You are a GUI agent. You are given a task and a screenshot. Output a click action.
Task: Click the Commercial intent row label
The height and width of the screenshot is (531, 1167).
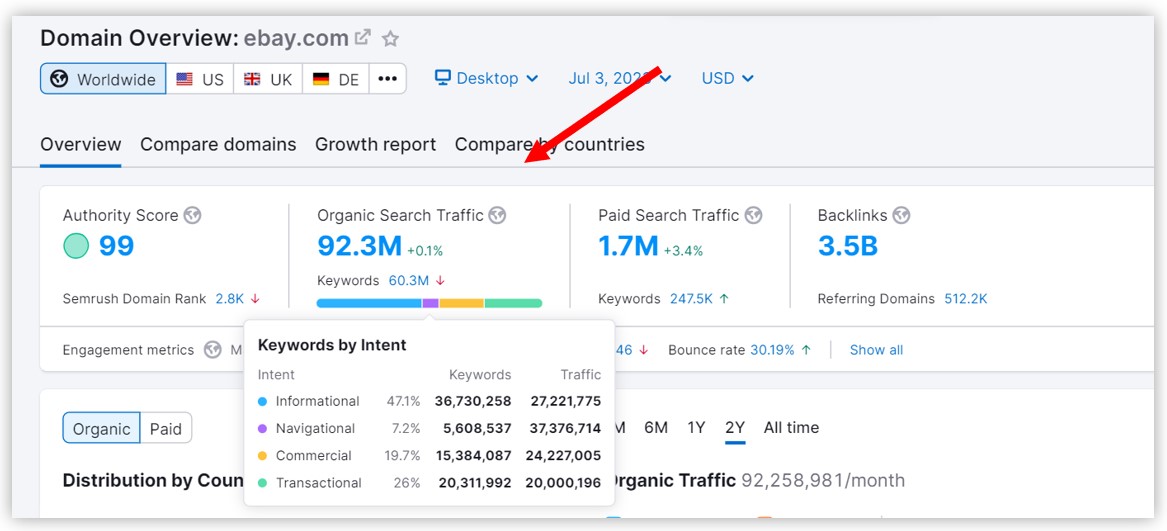pyautogui.click(x=313, y=456)
